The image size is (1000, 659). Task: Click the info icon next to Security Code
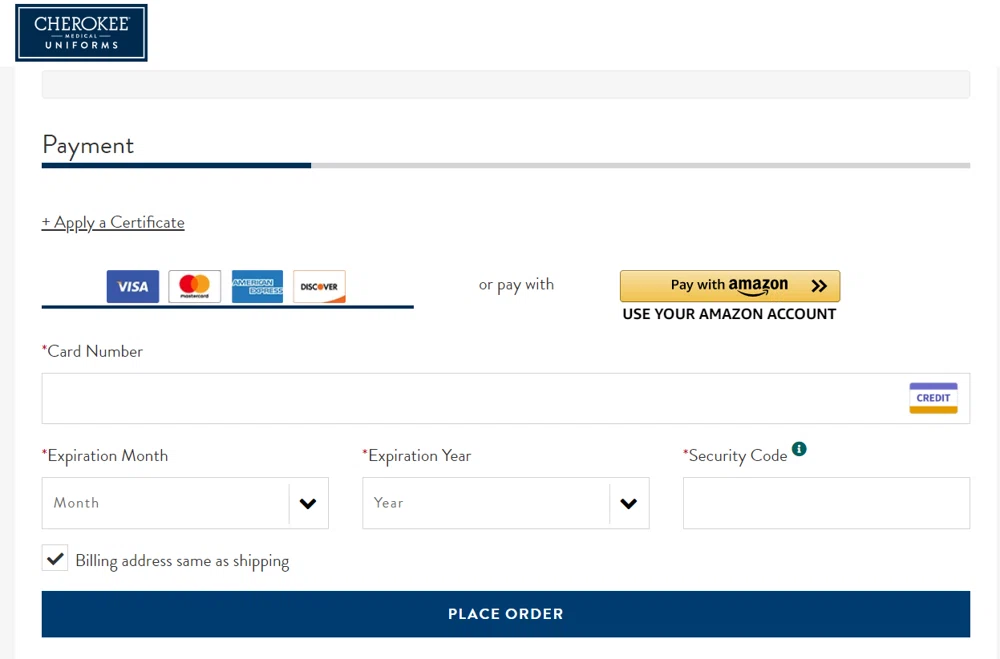coord(799,448)
